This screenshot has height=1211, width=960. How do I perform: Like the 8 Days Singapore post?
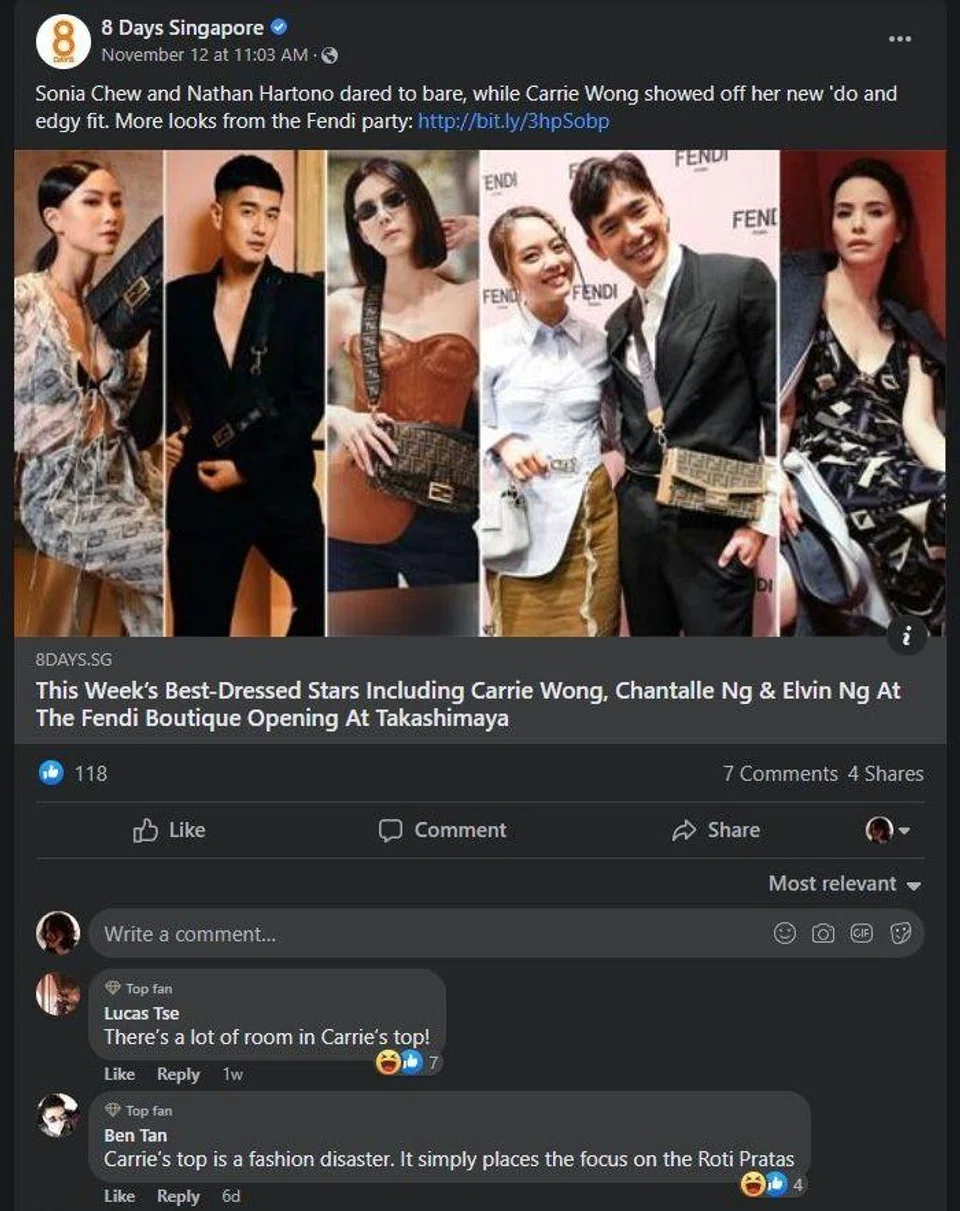pyautogui.click(x=169, y=830)
